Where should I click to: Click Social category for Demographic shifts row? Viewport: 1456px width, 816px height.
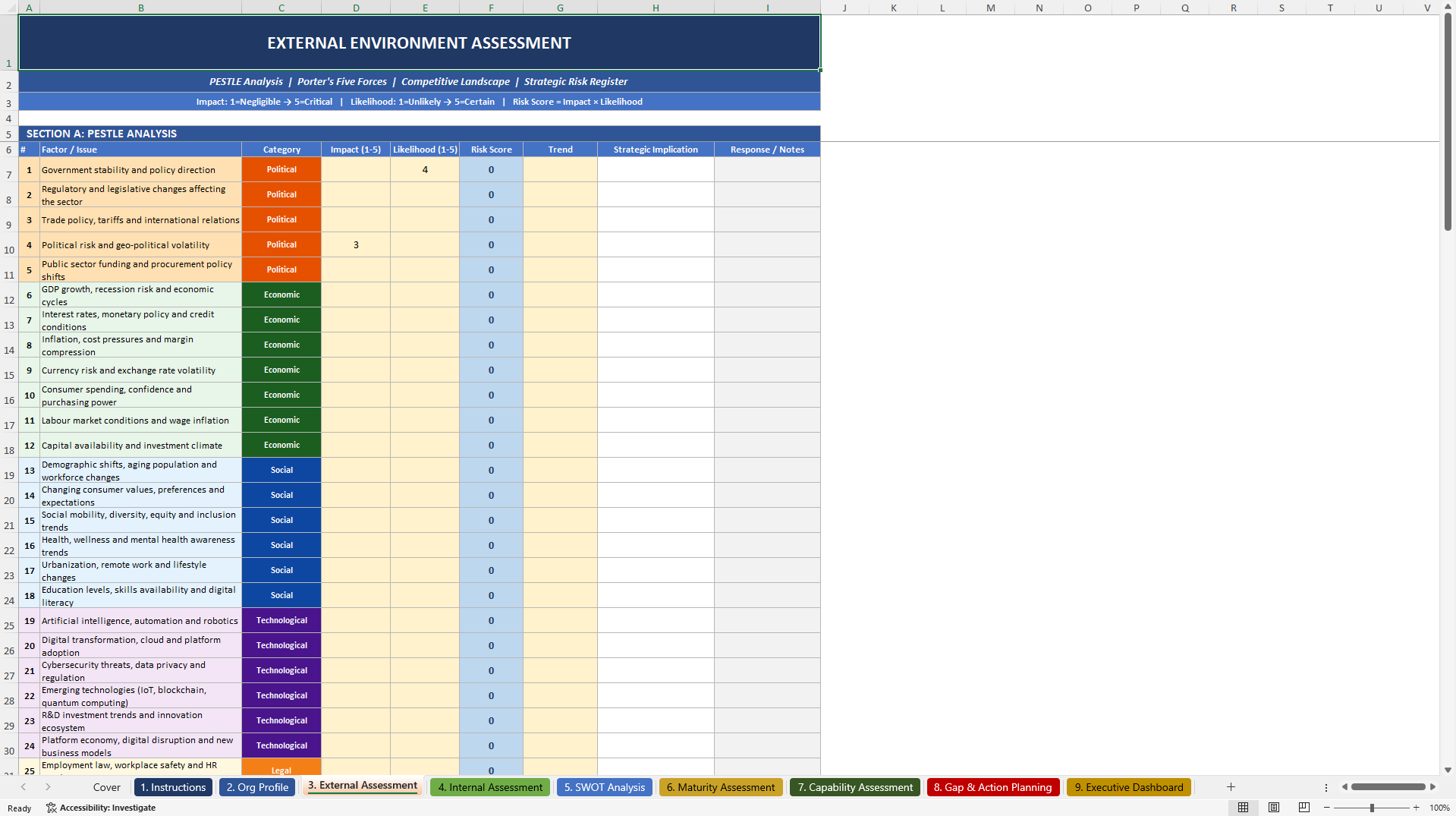(281, 470)
